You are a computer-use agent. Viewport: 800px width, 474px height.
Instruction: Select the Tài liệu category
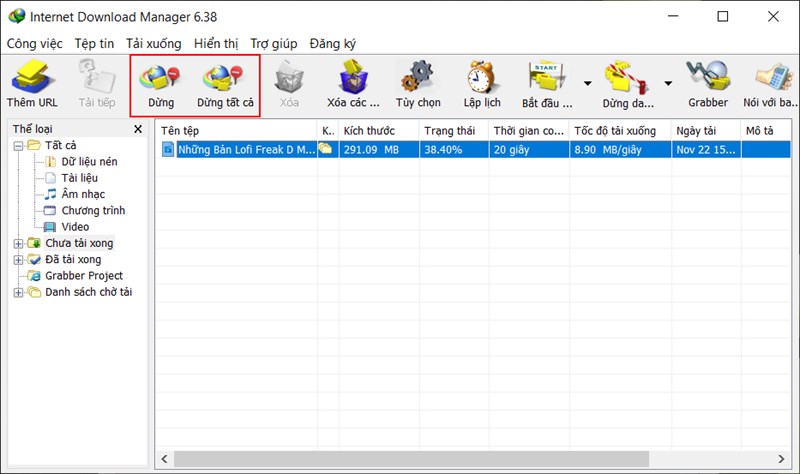[80, 178]
